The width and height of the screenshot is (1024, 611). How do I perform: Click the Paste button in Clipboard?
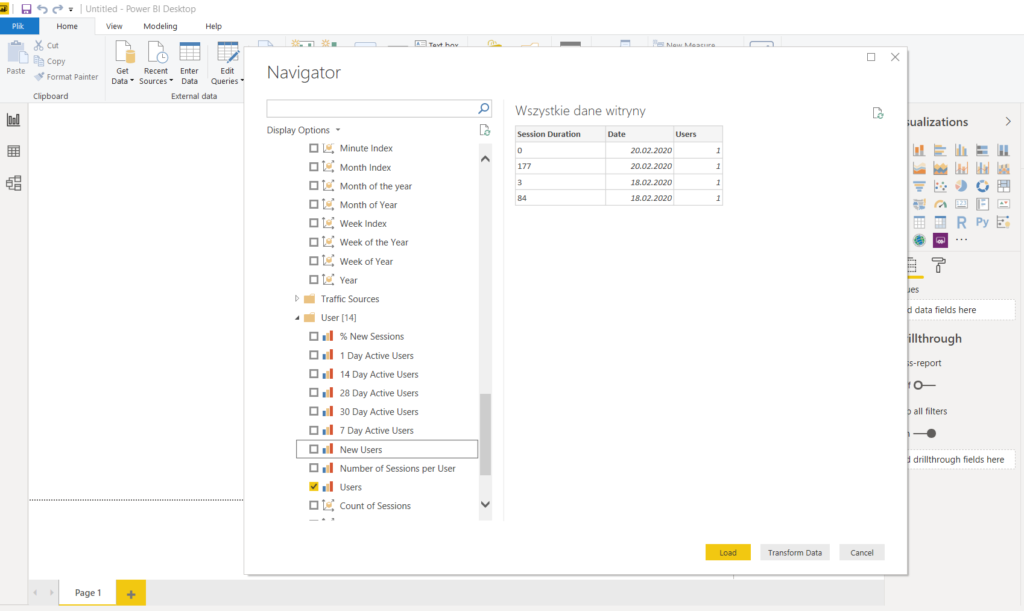(16, 58)
